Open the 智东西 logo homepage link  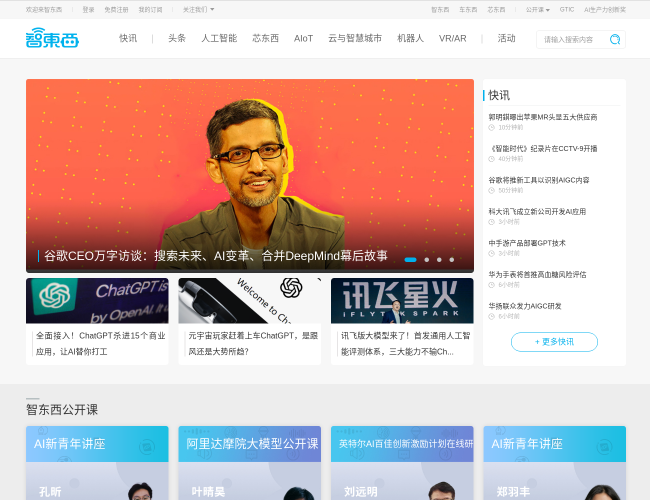click(52, 38)
